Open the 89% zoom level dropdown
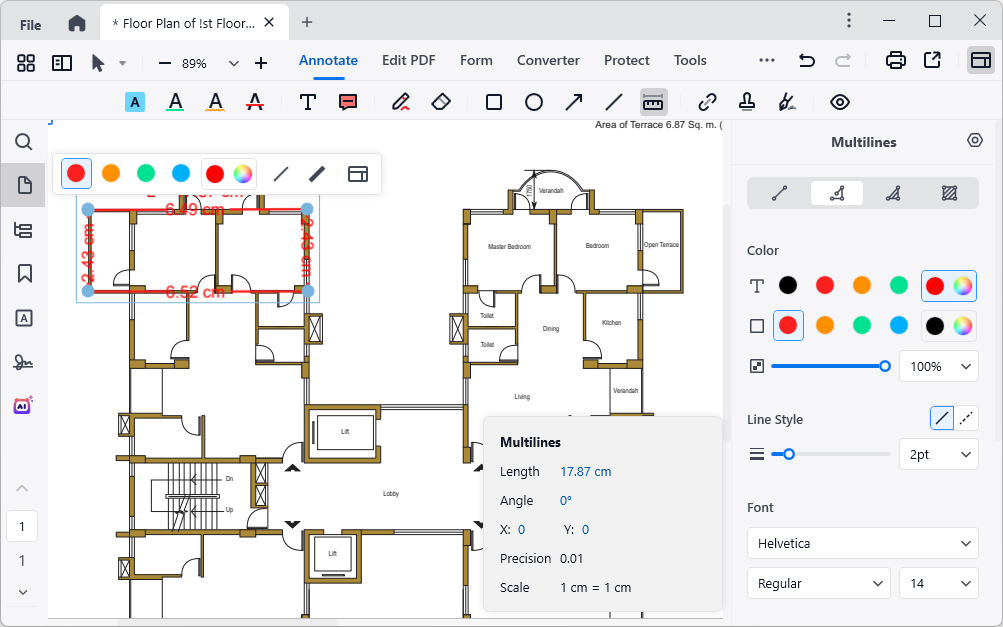This screenshot has width=1003, height=627. point(233,61)
